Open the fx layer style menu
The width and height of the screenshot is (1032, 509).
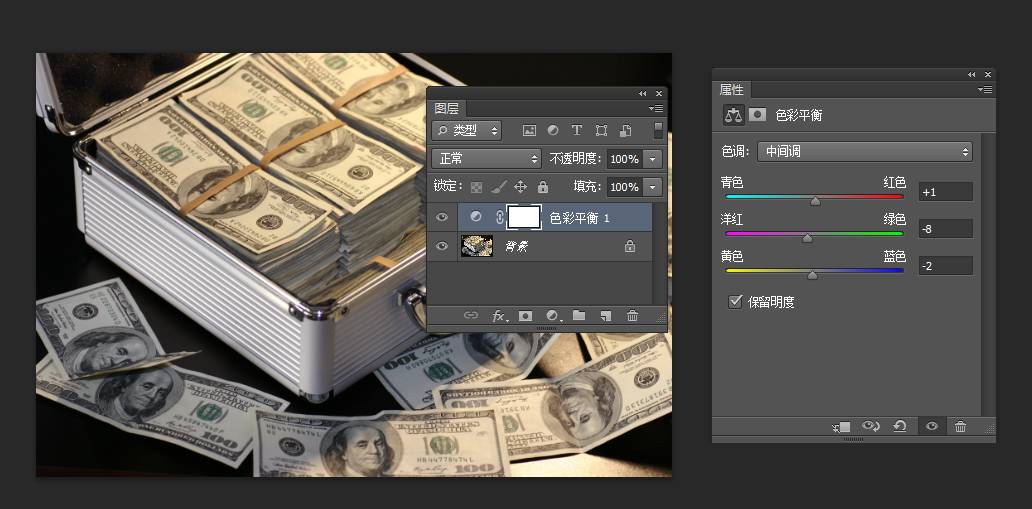(x=500, y=316)
